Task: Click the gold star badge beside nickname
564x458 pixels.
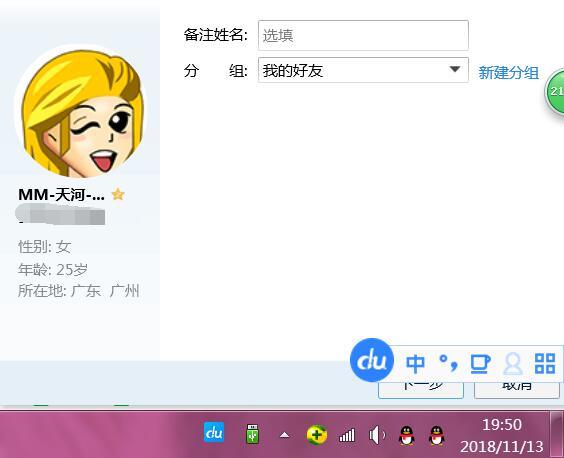Action: tap(118, 195)
